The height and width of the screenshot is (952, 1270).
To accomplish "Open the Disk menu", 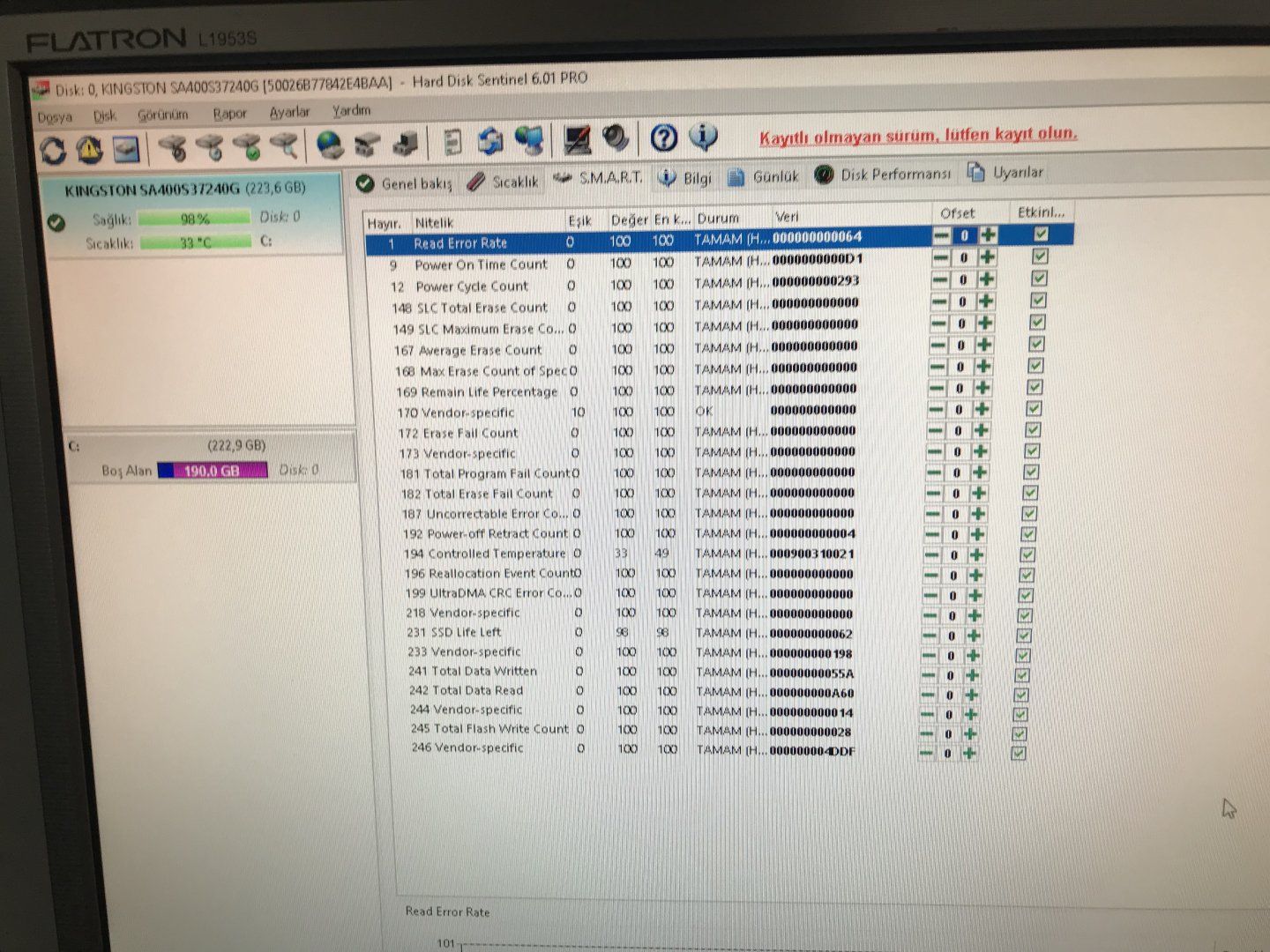I will coord(105,115).
